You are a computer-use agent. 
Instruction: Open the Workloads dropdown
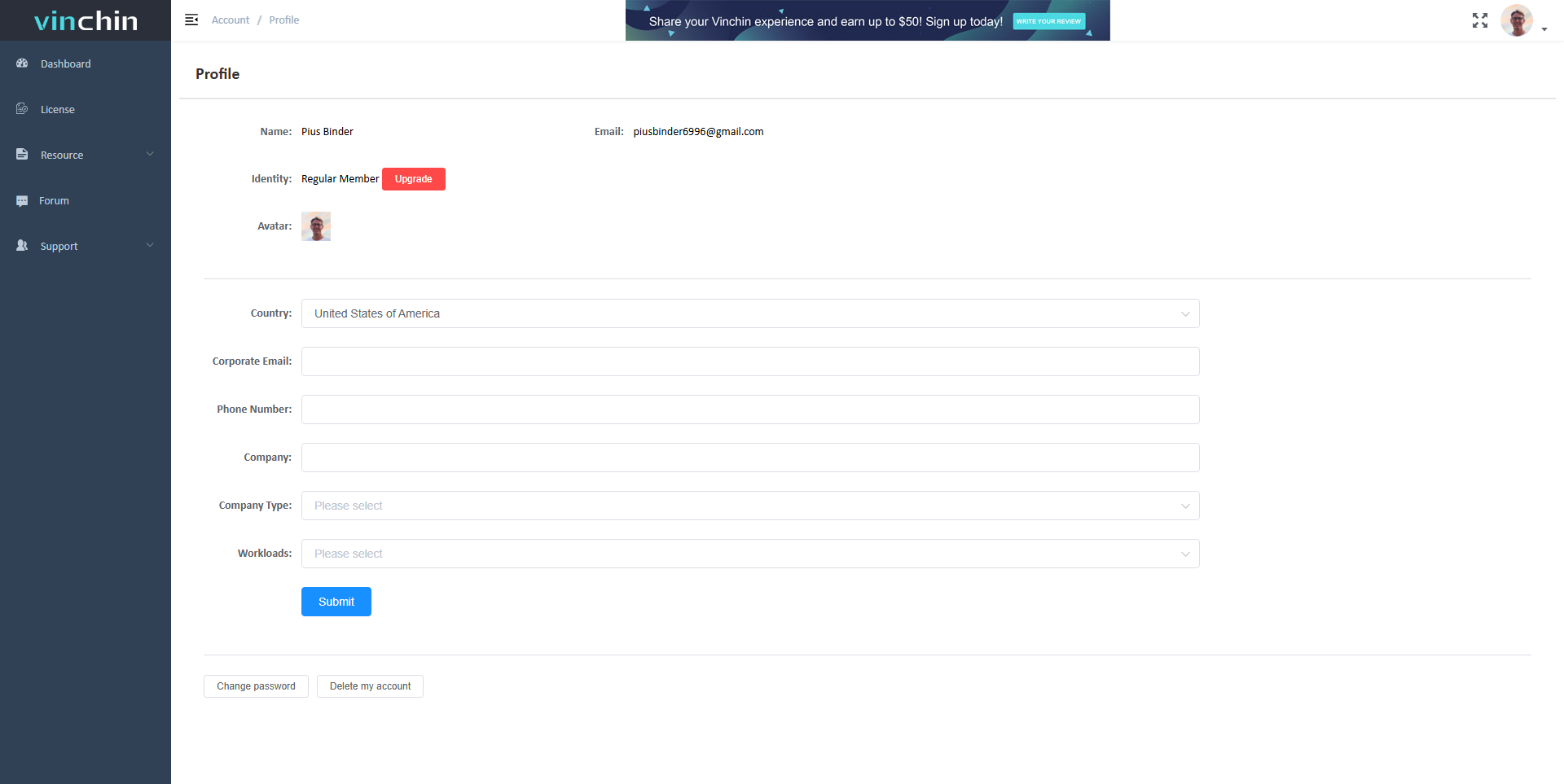749,554
